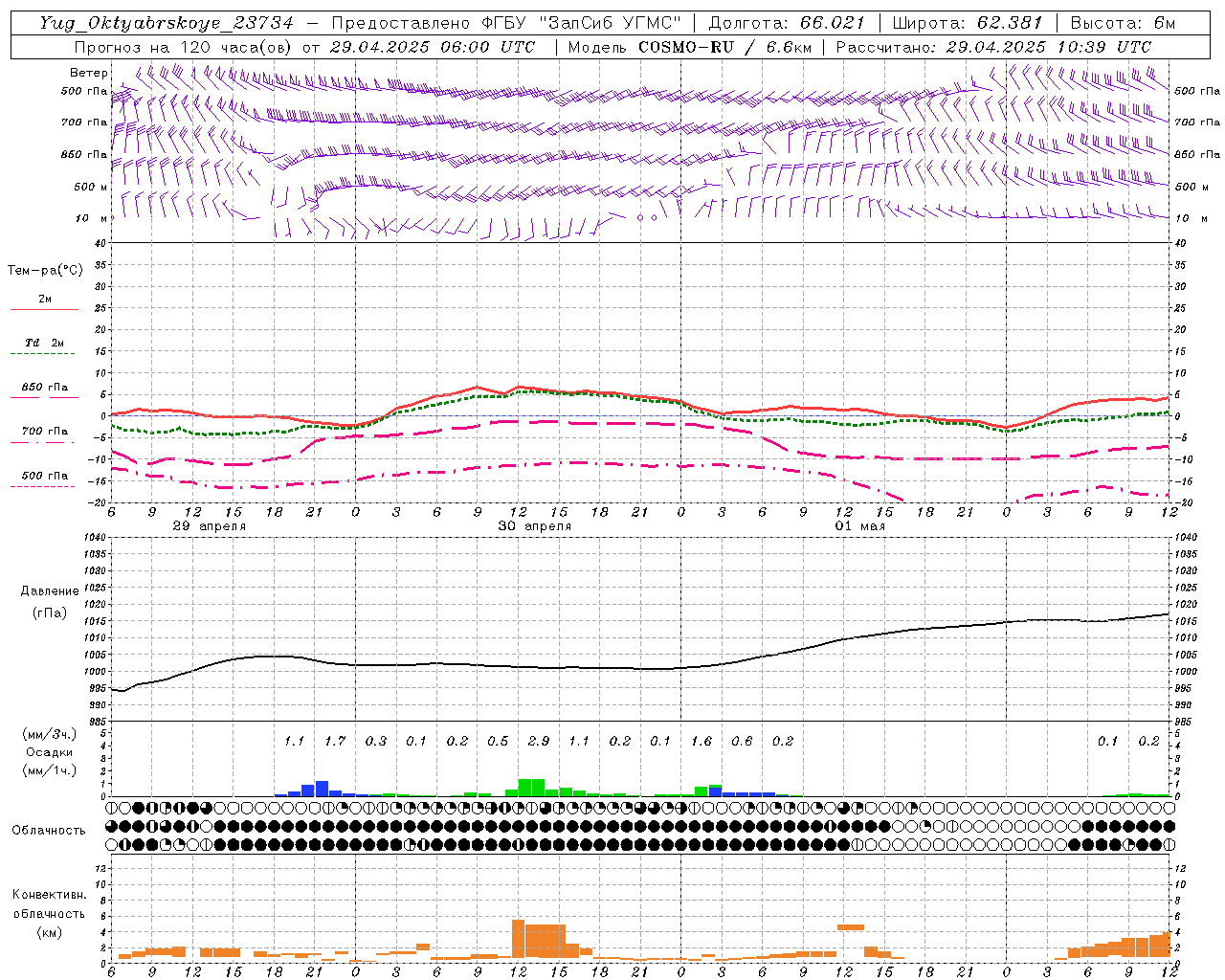The height and width of the screenshot is (980, 1225).
Task: Click the '30 апреля' date label
Action: pos(535,526)
